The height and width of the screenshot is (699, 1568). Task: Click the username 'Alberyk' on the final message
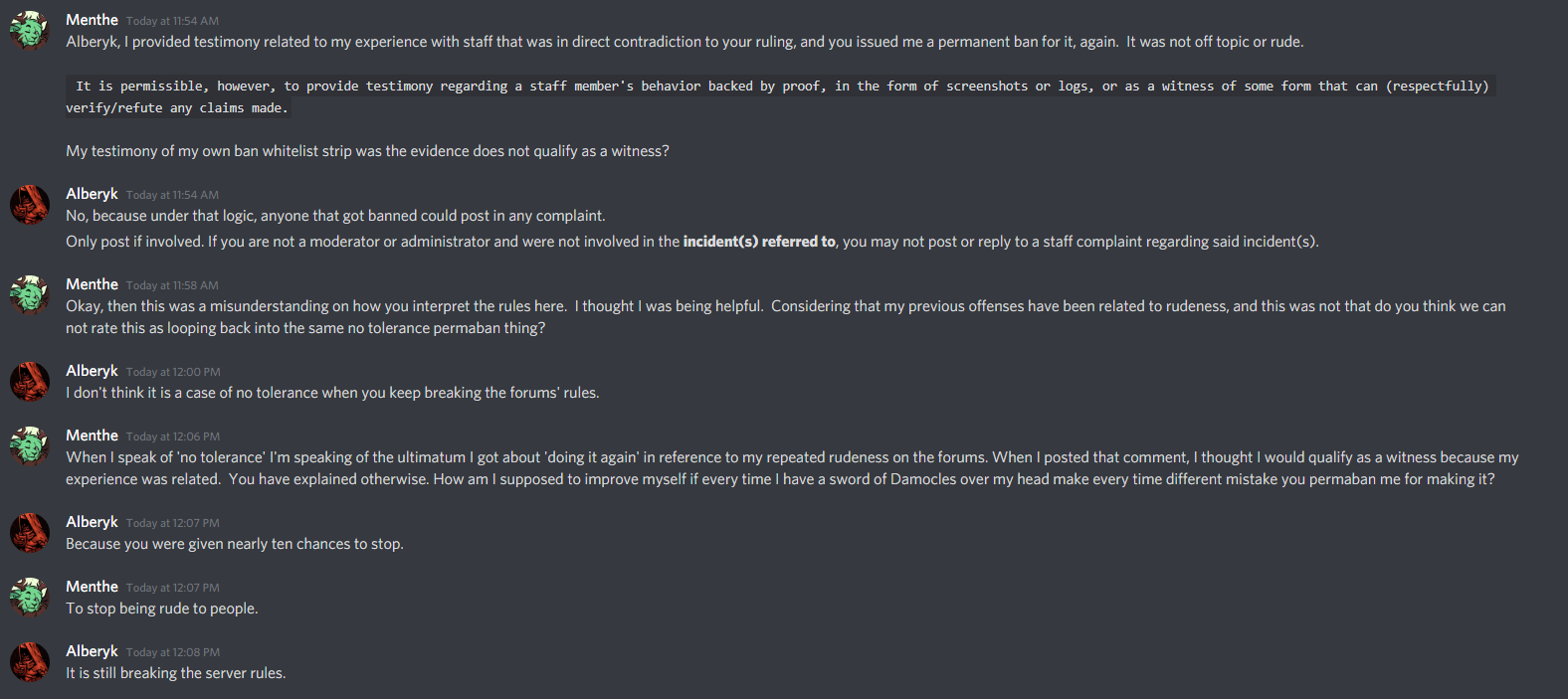(x=92, y=650)
